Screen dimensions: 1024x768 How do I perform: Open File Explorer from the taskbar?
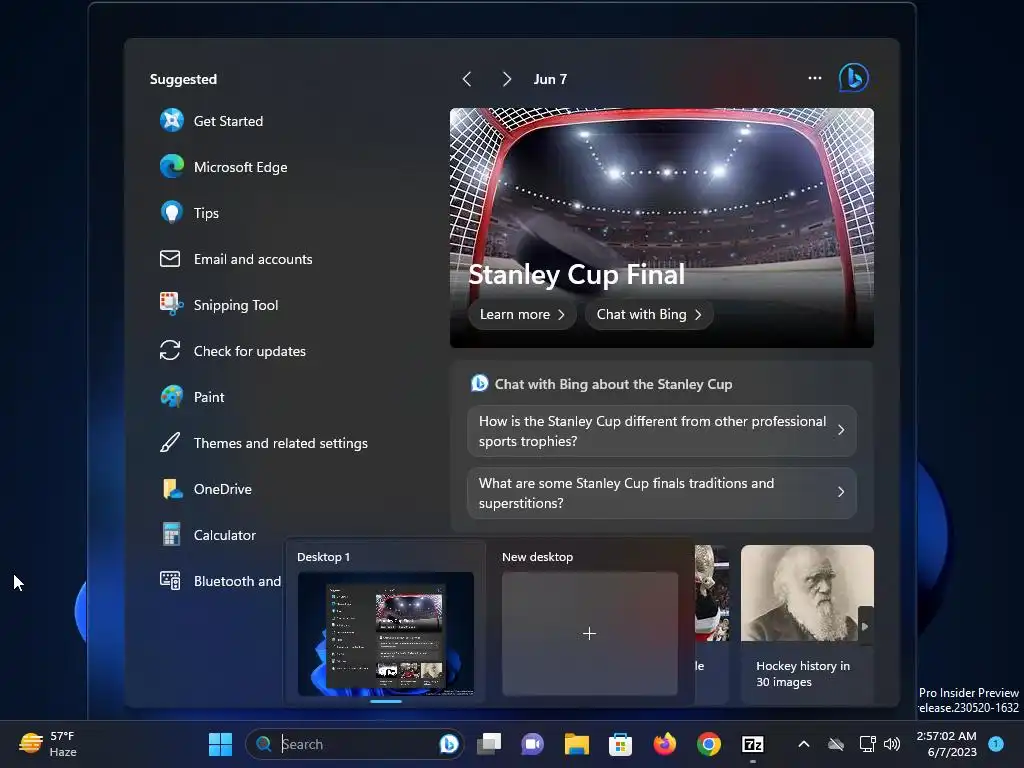point(577,744)
